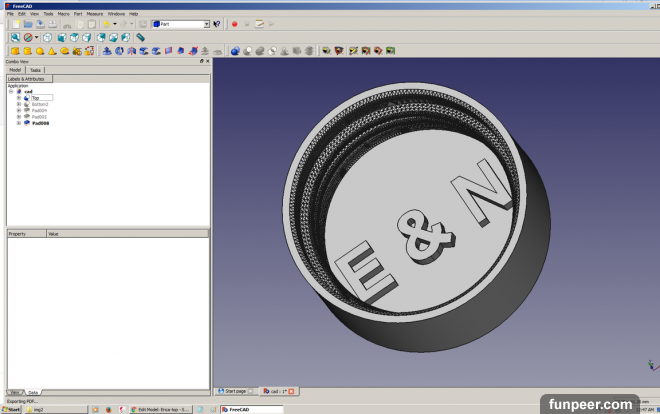Collapse the cad document tree node
This screenshot has width=660, height=414.
pyautogui.click(x=11, y=92)
